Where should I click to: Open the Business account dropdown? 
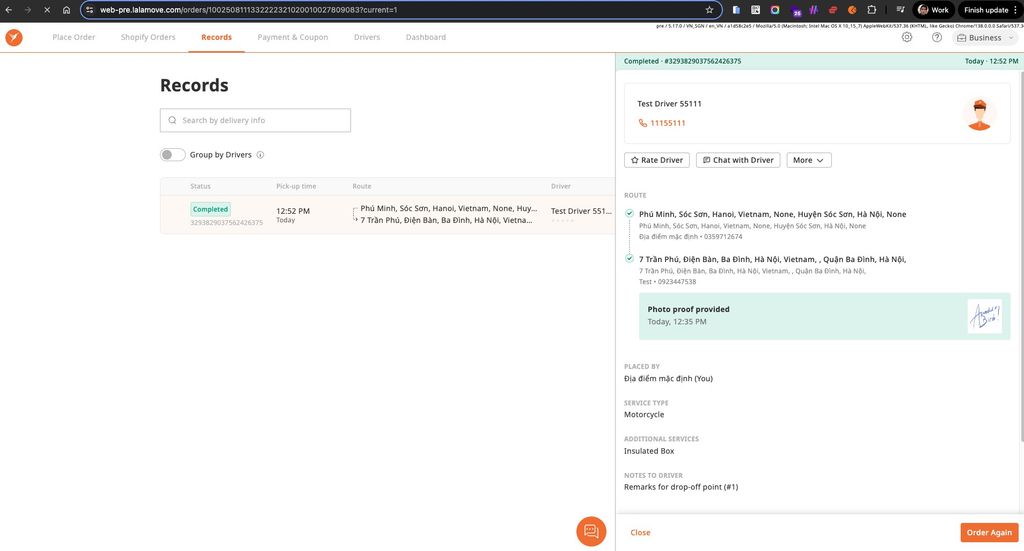(x=984, y=37)
